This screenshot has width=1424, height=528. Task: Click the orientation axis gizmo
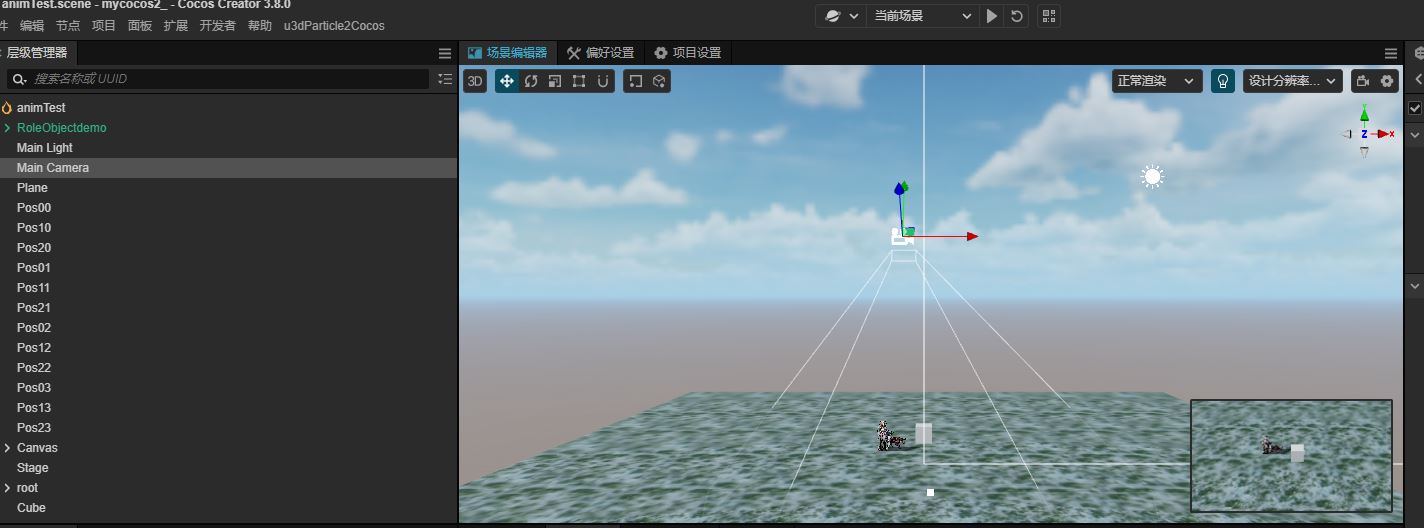[x=1366, y=132]
